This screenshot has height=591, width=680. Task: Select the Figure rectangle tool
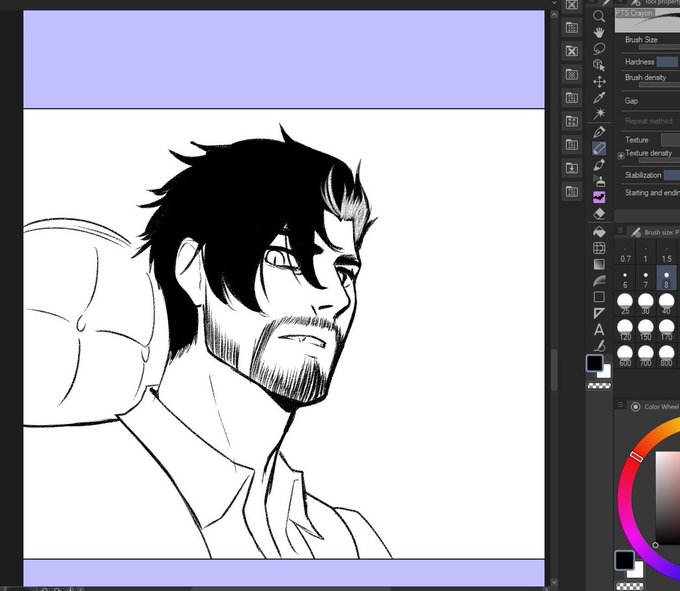599,297
